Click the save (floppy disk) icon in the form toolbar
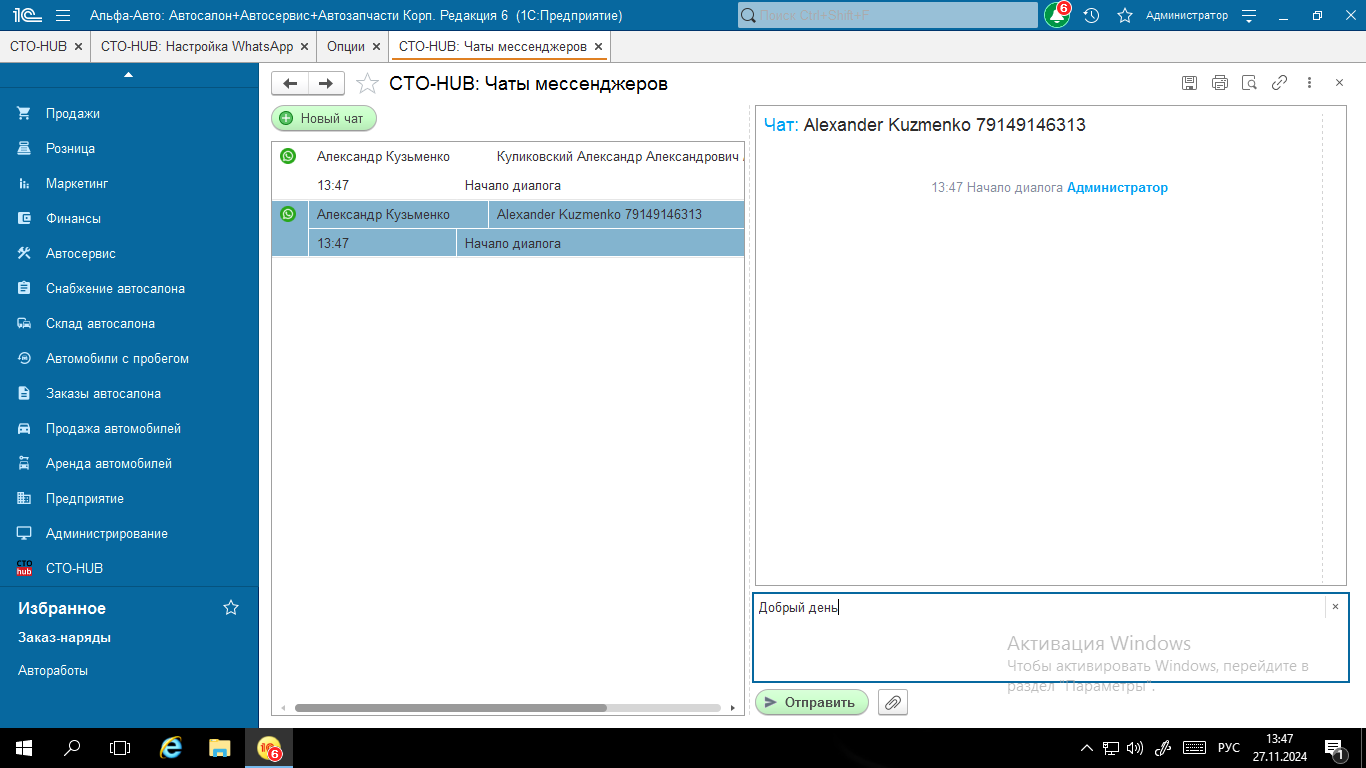The height and width of the screenshot is (768, 1366). point(1189,84)
